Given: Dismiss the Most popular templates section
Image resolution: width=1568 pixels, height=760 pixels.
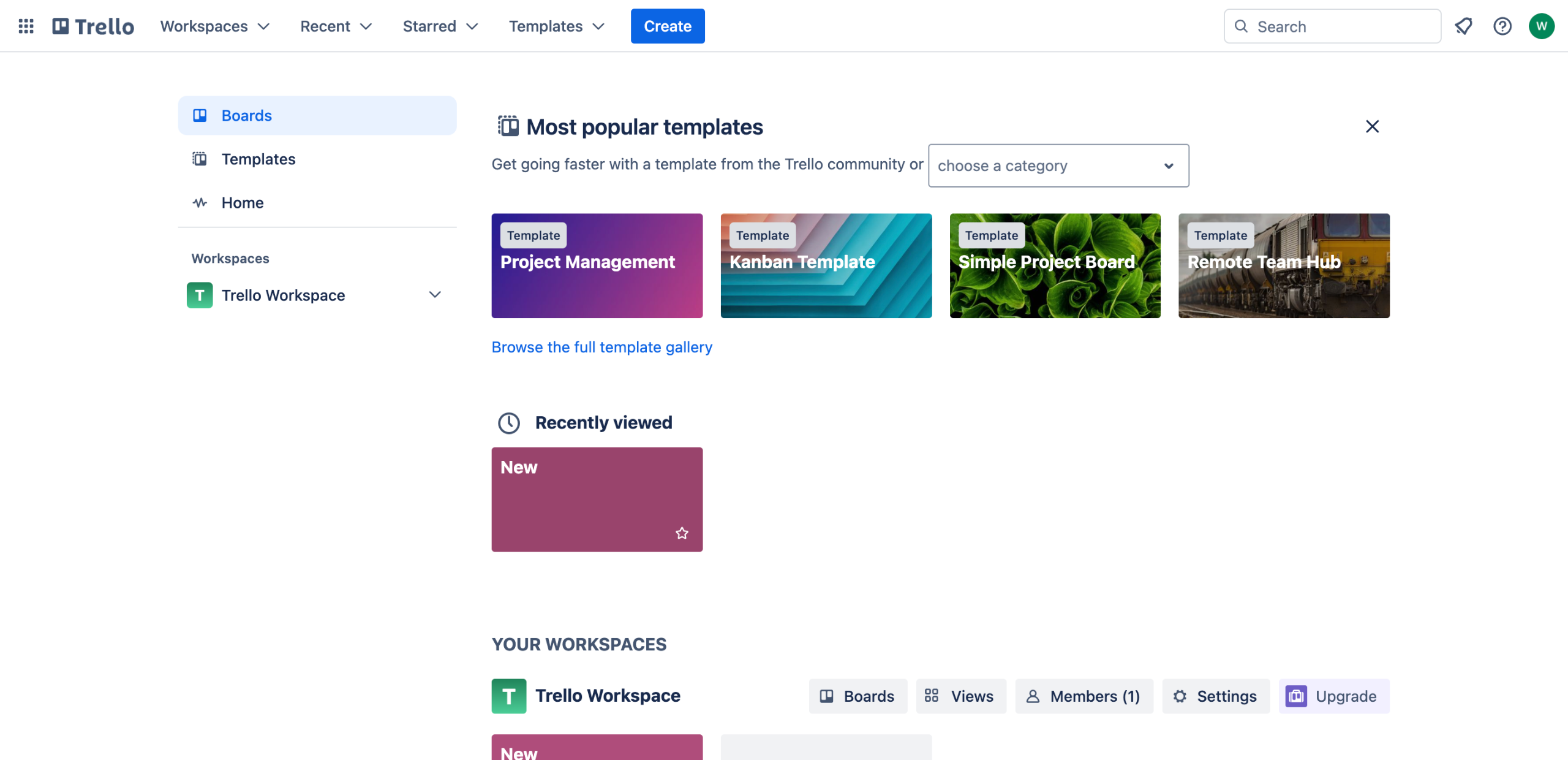Looking at the screenshot, I should (x=1372, y=127).
